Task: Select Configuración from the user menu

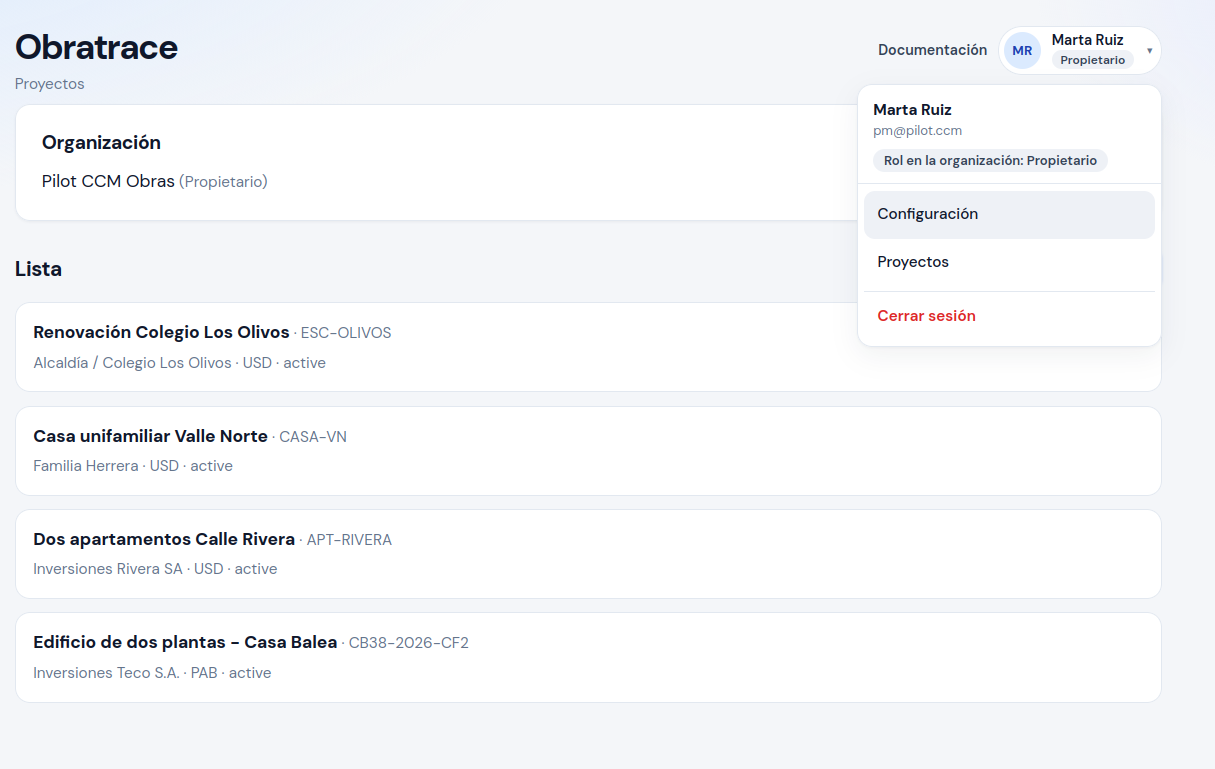Action: 1009,214
